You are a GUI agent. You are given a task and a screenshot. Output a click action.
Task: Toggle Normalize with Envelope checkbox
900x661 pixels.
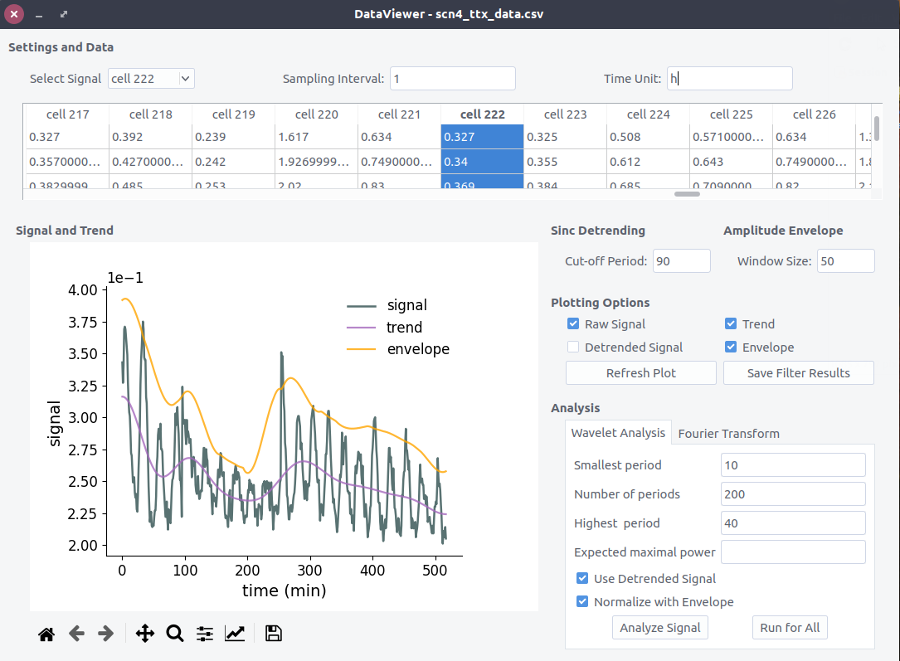[582, 601]
